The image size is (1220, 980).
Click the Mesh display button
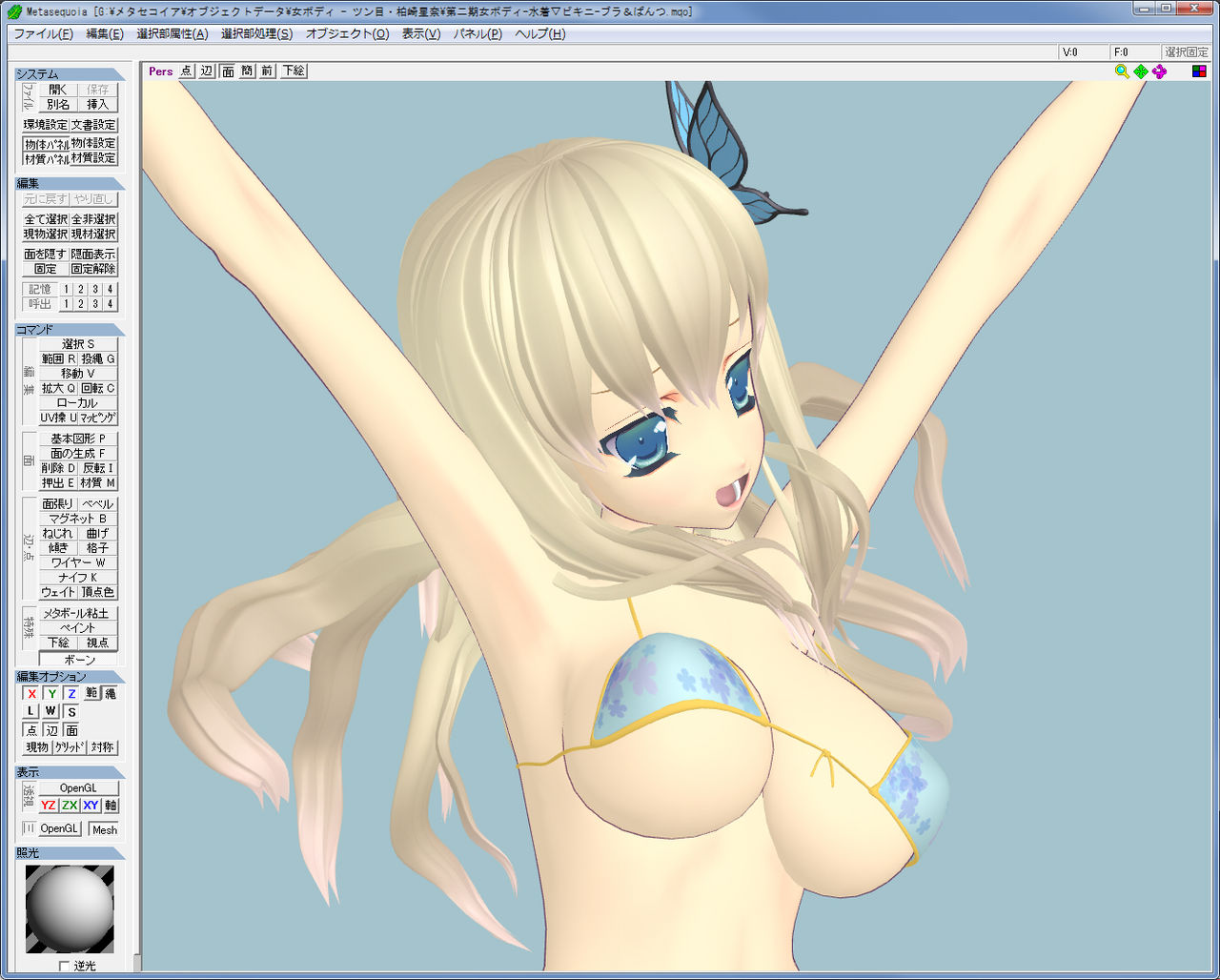[x=104, y=829]
